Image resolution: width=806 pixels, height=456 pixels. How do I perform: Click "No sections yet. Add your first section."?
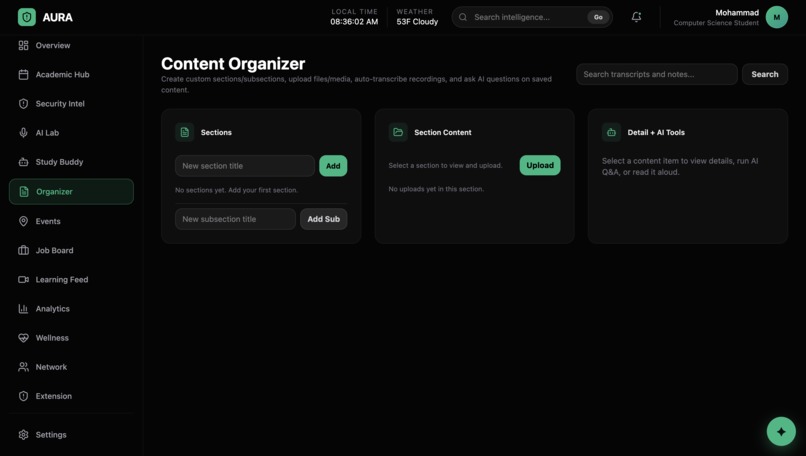236,190
